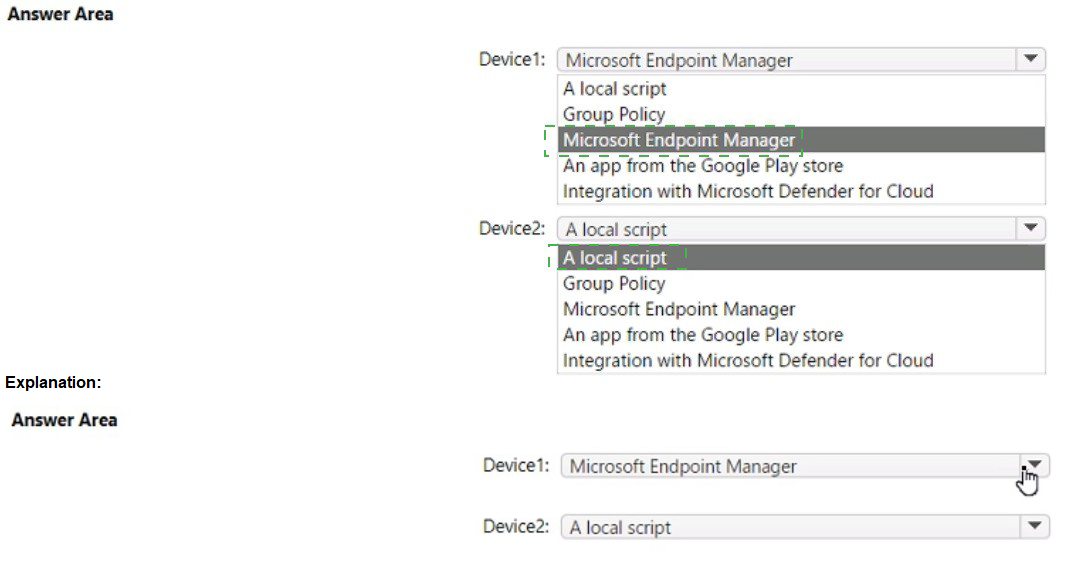Viewport: 1068px width, 563px height.
Task: Choose 'Group Policy' in Device1 list
Action: 801,114
